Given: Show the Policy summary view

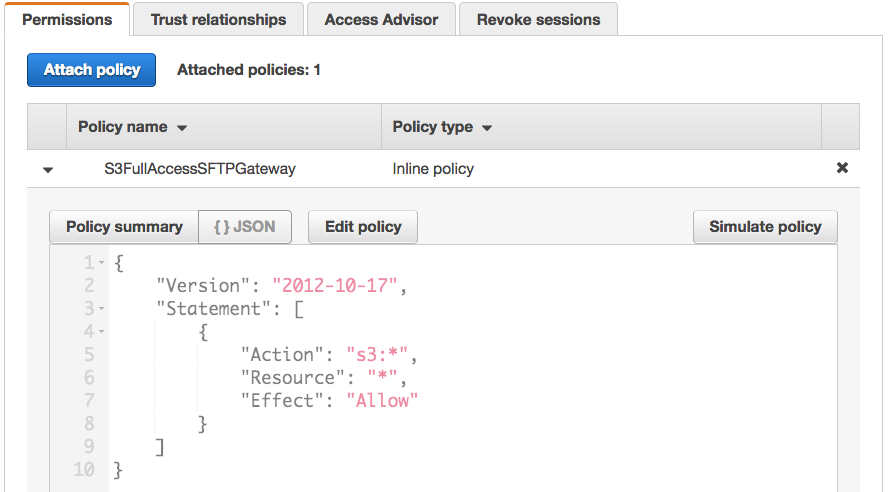Looking at the screenshot, I should tap(124, 227).
